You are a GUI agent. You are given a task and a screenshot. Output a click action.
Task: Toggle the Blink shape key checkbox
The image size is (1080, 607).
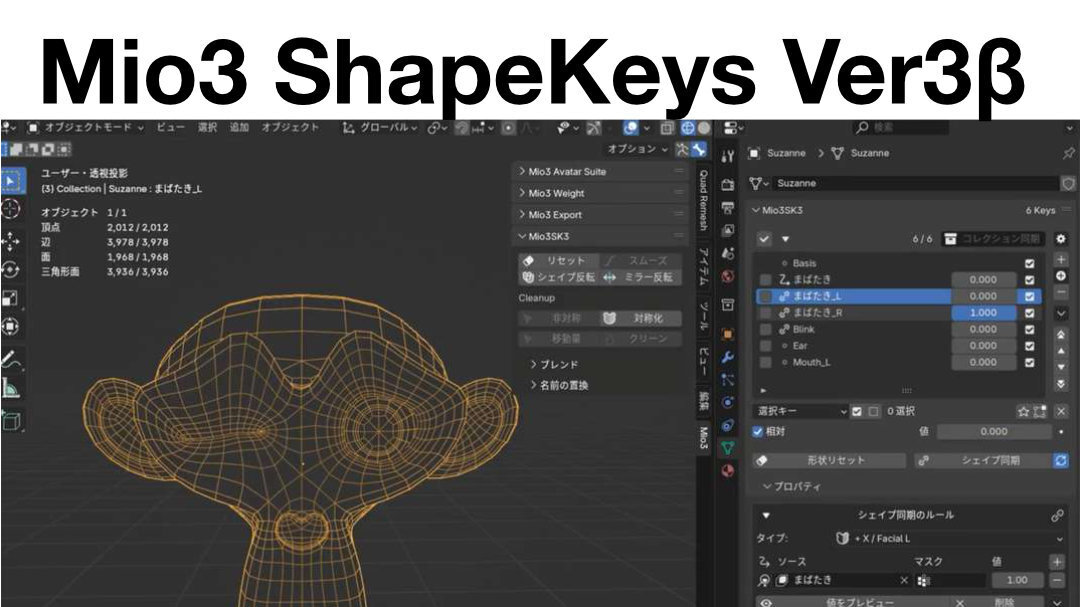click(1029, 329)
